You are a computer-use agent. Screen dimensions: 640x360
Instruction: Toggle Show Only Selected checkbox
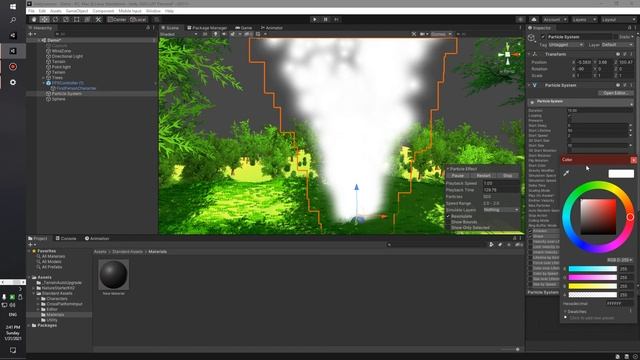coord(448,227)
